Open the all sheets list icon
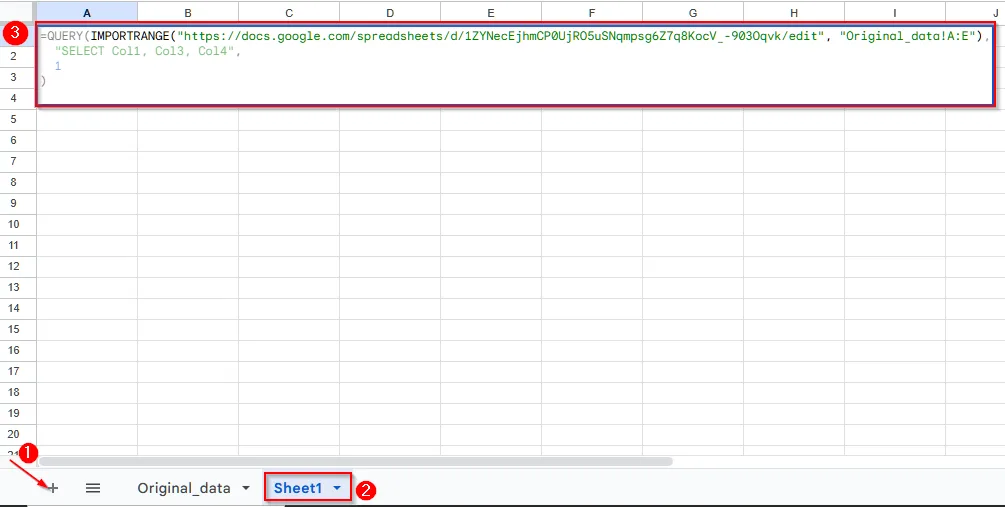Viewport: 1005px width, 507px height. pyautogui.click(x=93, y=488)
